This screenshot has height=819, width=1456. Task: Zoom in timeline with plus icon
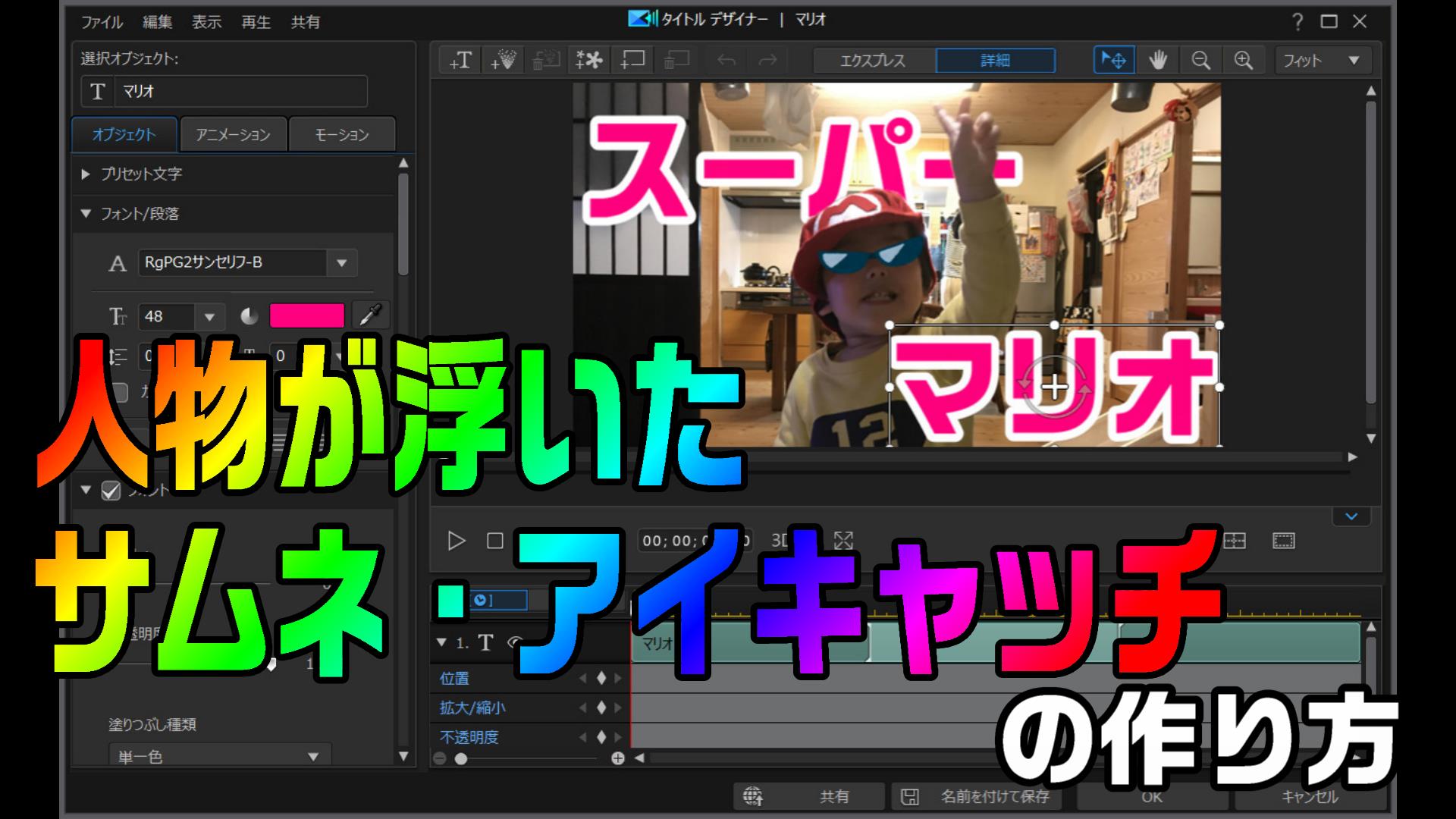coord(617,758)
